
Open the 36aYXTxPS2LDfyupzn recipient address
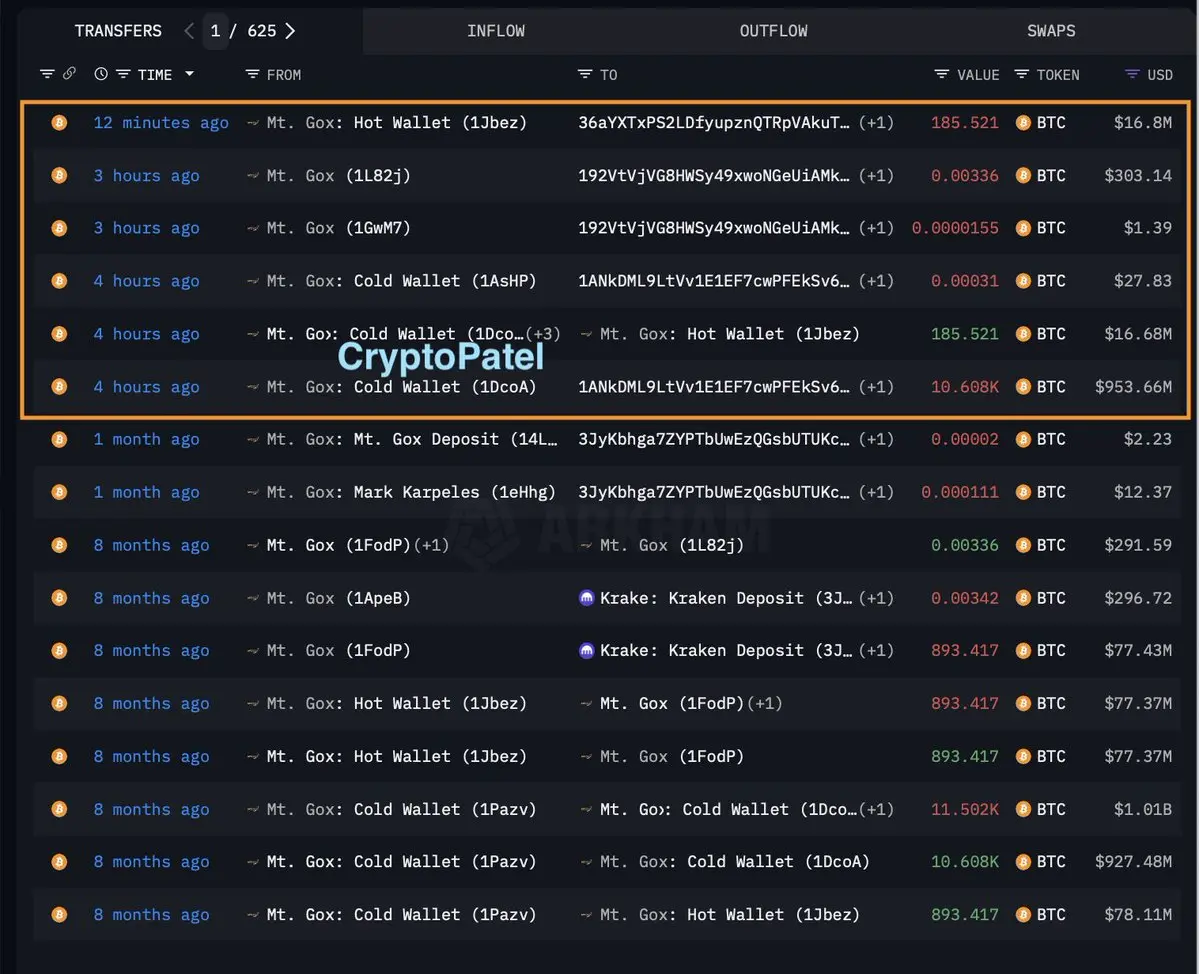pyautogui.click(x=714, y=123)
